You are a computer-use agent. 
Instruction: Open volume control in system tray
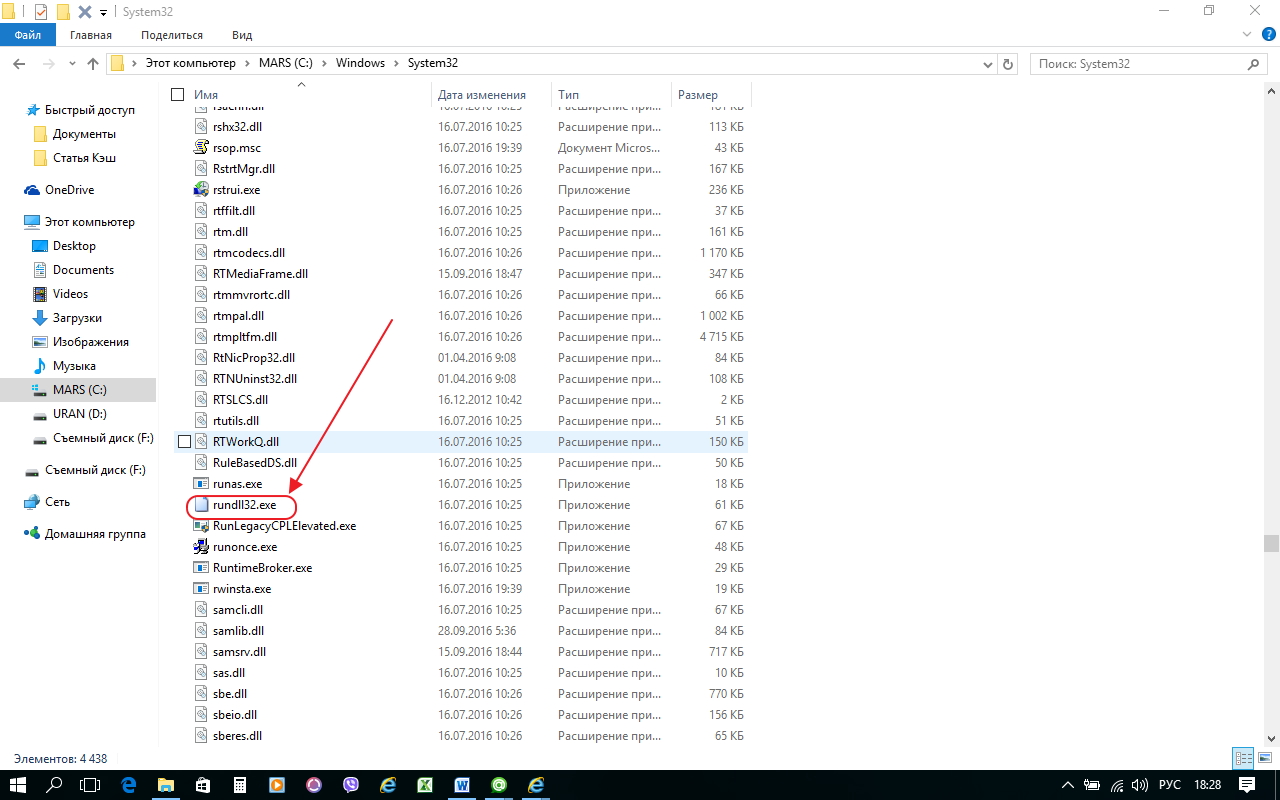1141,785
